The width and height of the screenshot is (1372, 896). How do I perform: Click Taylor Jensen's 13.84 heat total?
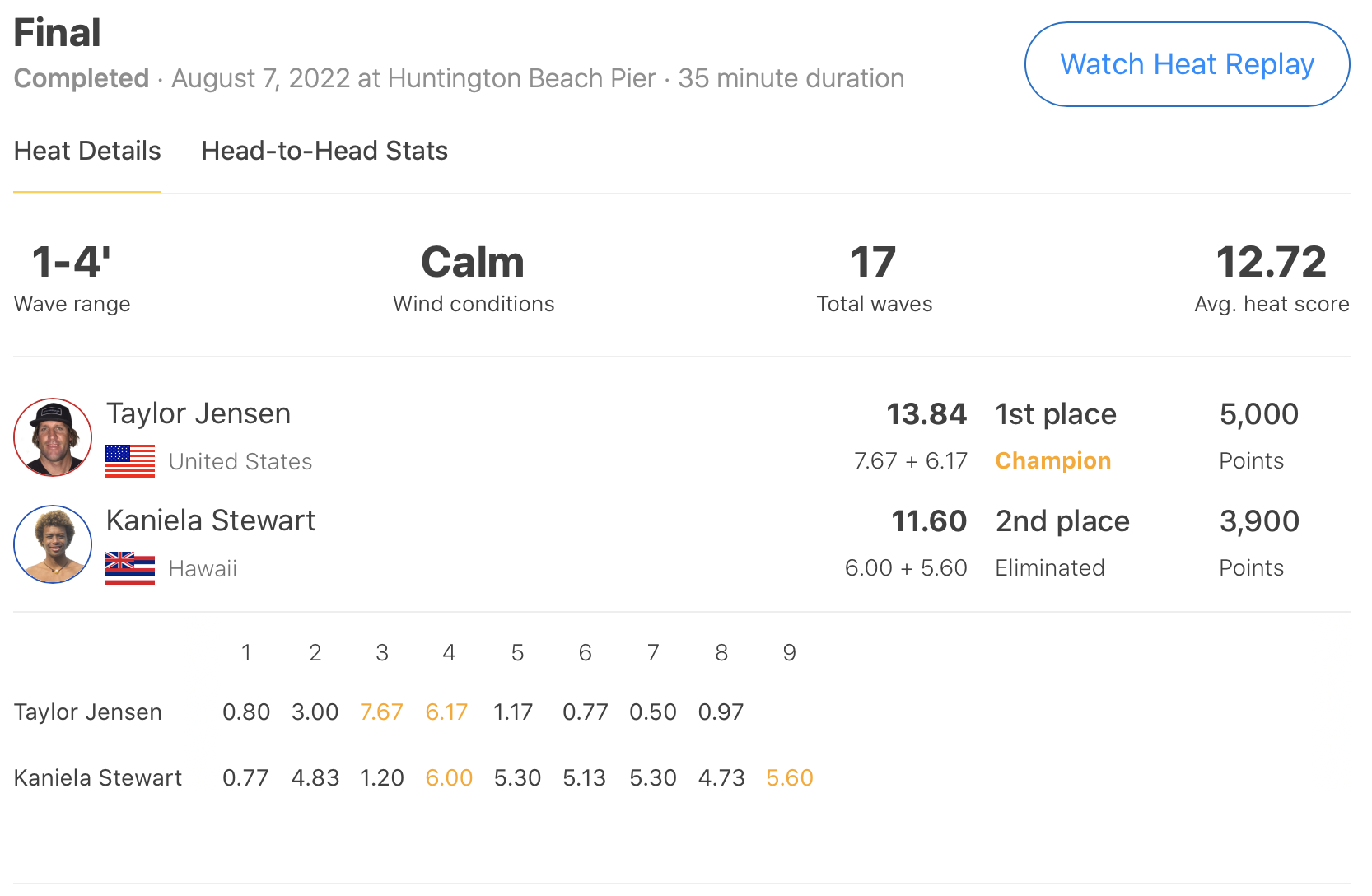point(926,414)
